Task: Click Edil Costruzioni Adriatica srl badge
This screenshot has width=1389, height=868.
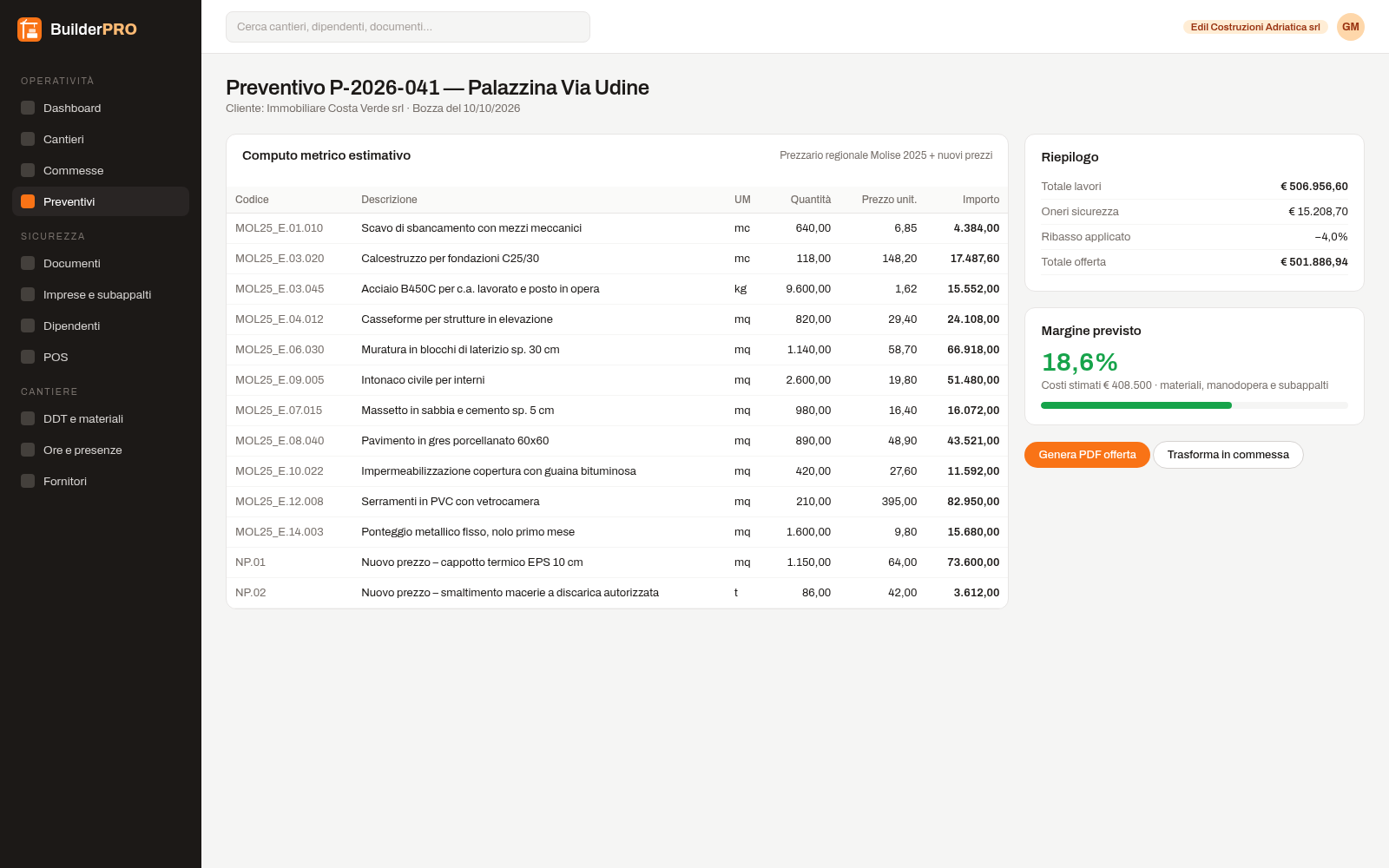Action: click(1255, 27)
